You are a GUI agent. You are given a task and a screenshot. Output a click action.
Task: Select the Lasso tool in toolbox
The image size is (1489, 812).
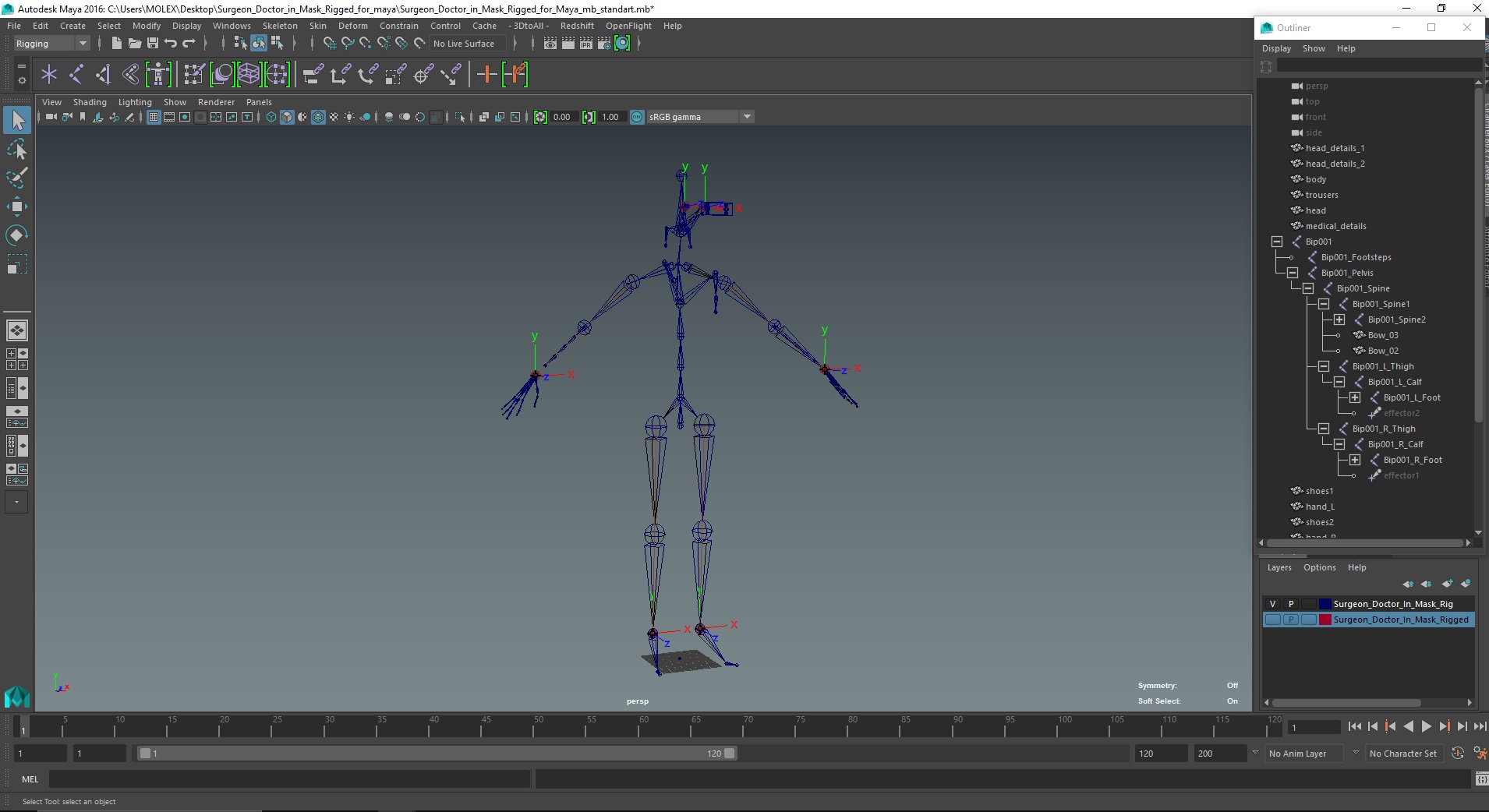(16, 149)
